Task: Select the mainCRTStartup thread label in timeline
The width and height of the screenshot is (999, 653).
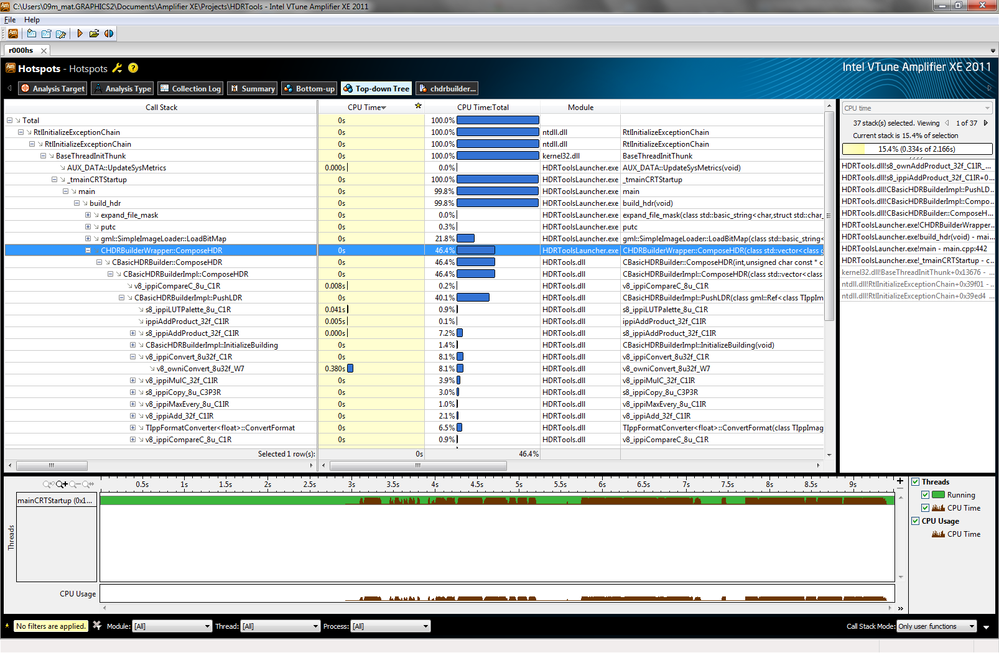Action: [56, 501]
